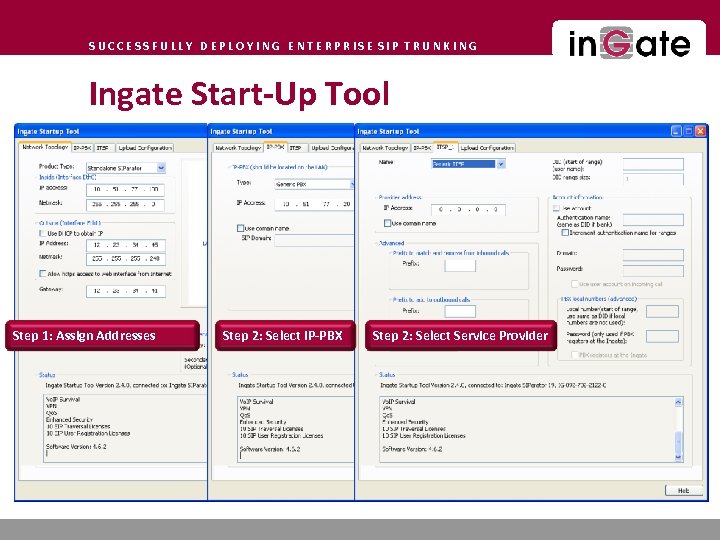The width and height of the screenshot is (720, 540).
Task: Toggle Use DHCP to obtain IP checkbox
Action: (42, 233)
